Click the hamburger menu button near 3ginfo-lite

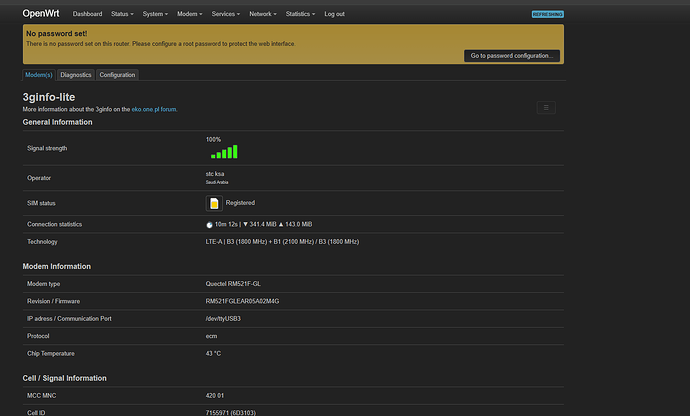(x=546, y=107)
